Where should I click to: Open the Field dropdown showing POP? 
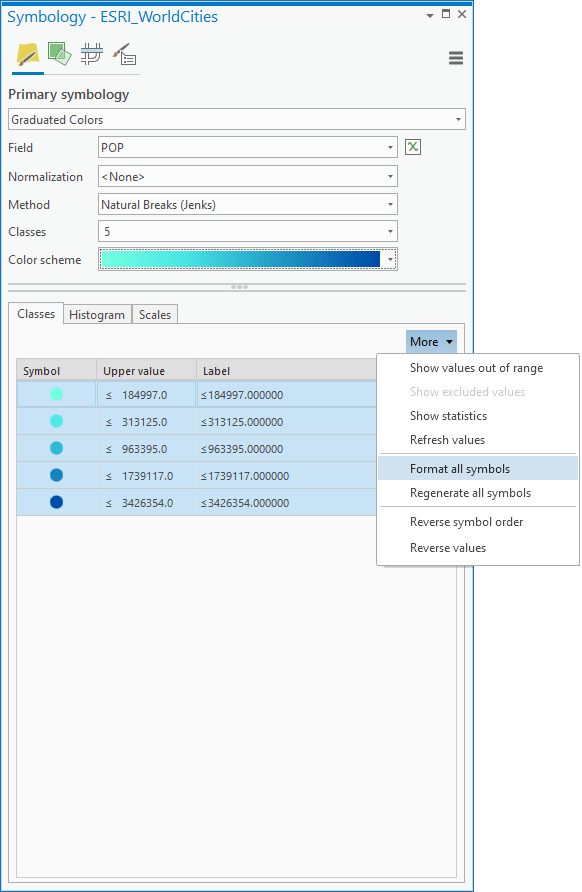pyautogui.click(x=247, y=147)
